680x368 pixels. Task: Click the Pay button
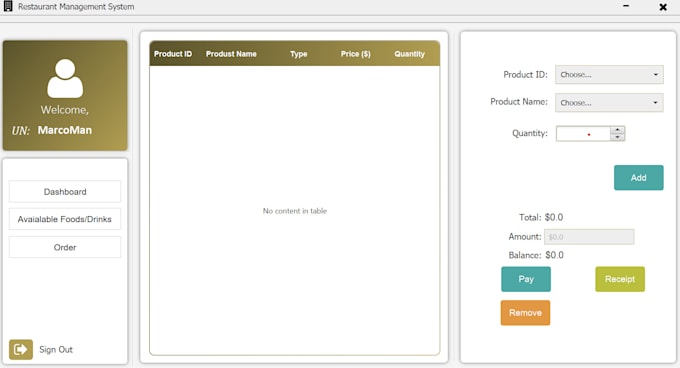[x=526, y=279]
